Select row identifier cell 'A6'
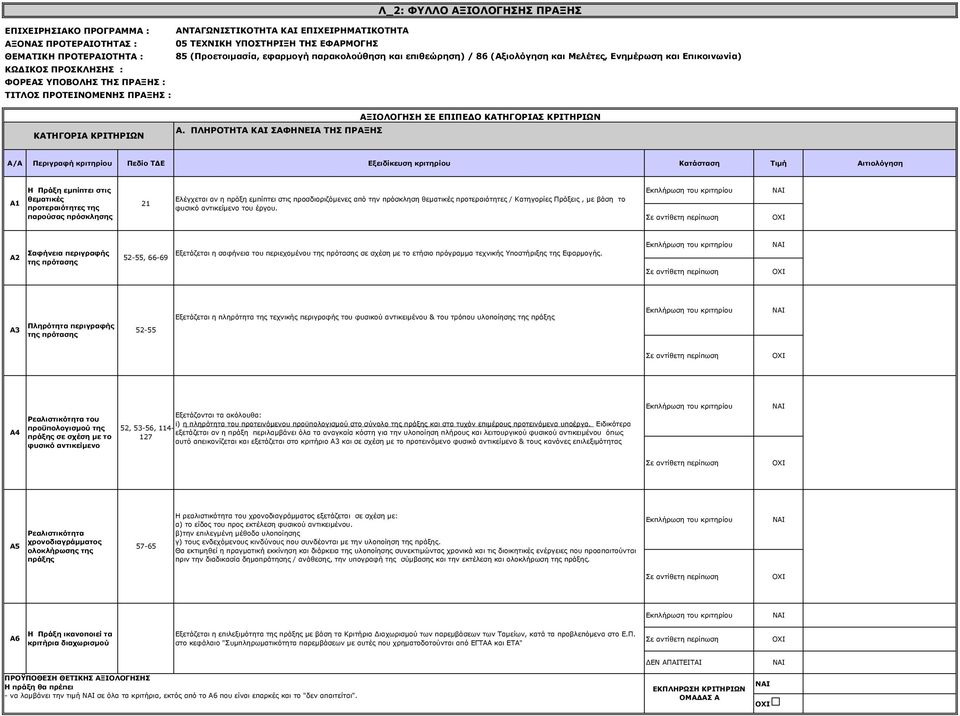The image size is (960, 716). (15, 638)
